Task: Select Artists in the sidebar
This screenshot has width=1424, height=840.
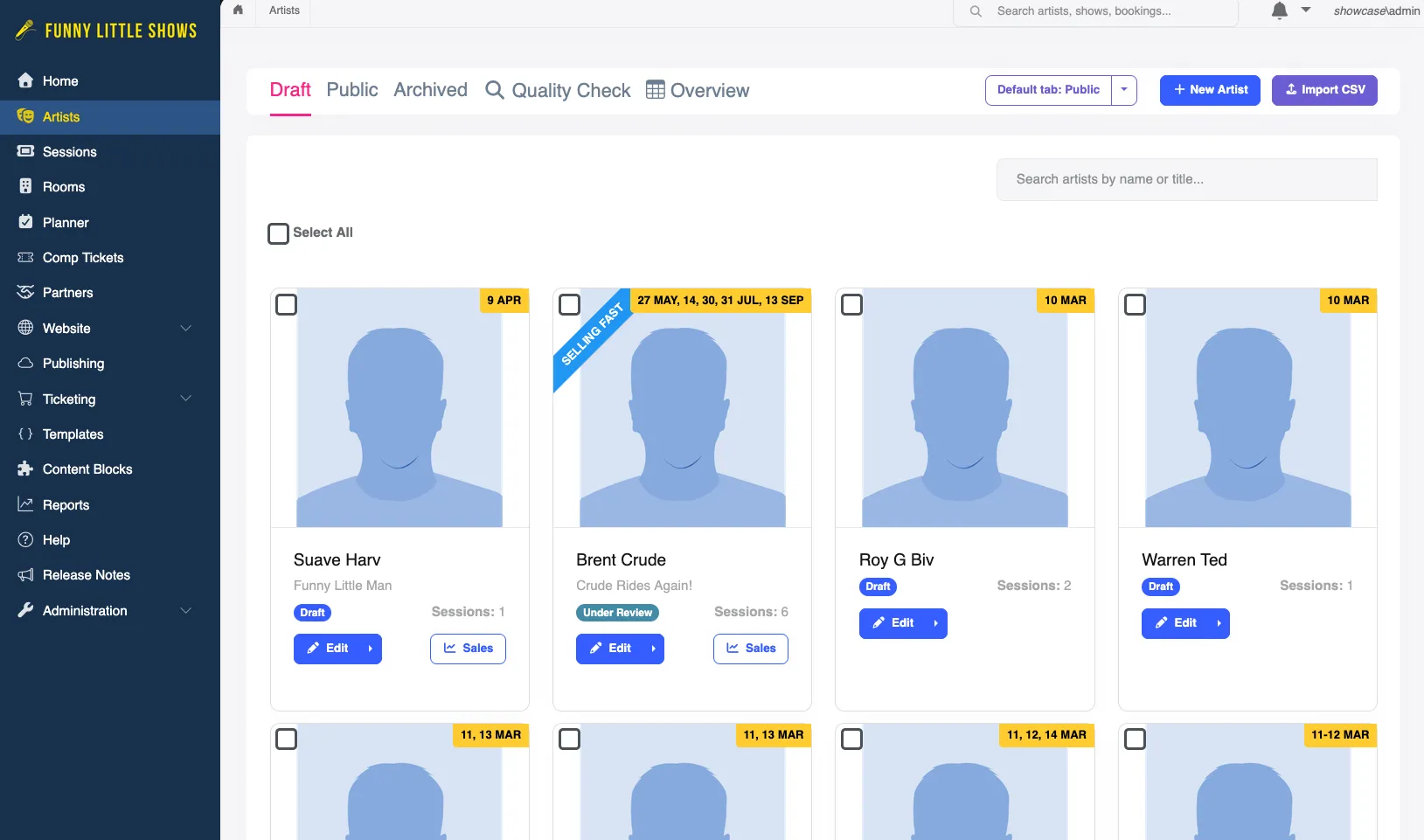Action: 110,116
